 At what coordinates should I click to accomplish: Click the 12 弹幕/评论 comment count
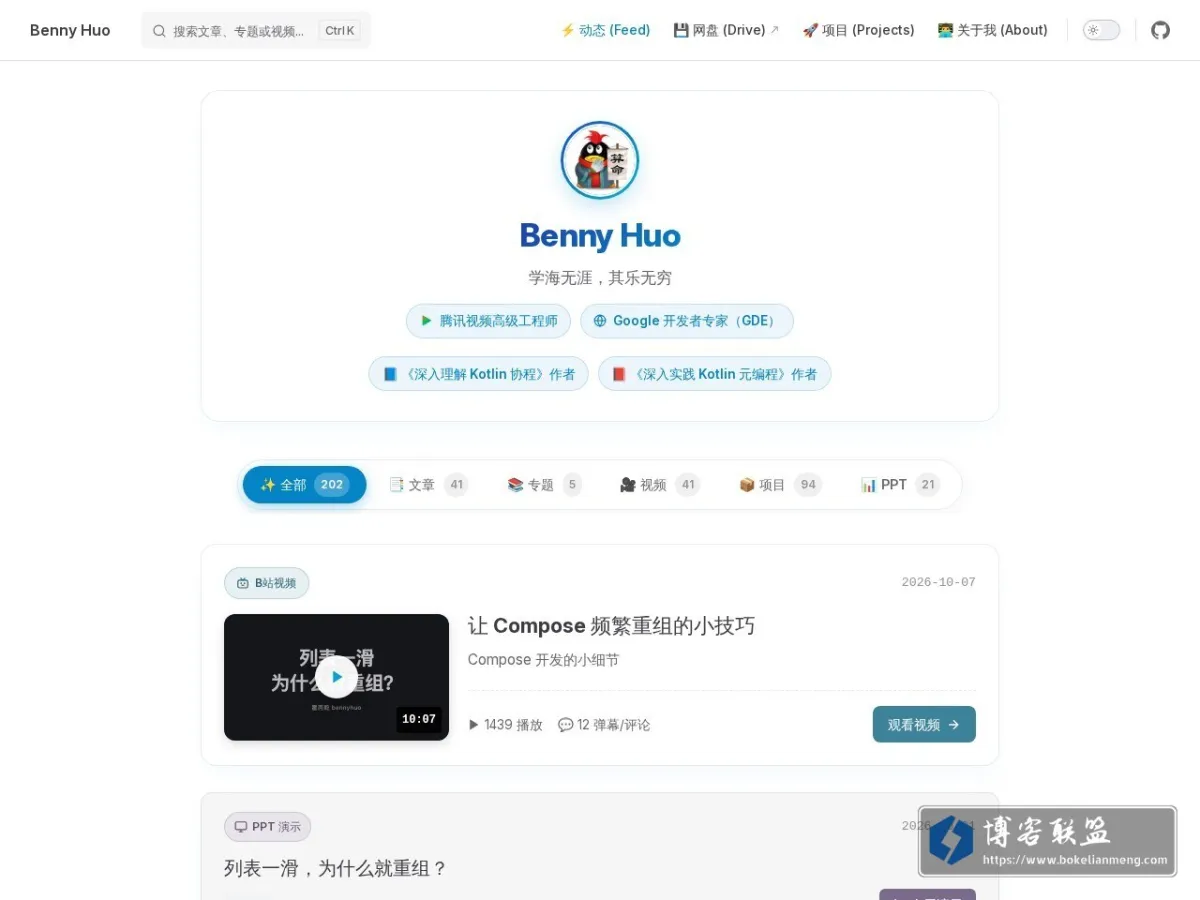click(604, 725)
